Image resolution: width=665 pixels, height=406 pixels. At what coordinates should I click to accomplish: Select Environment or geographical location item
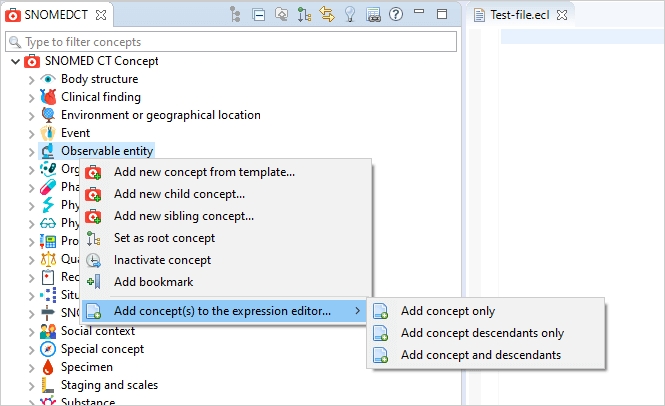tap(160, 115)
